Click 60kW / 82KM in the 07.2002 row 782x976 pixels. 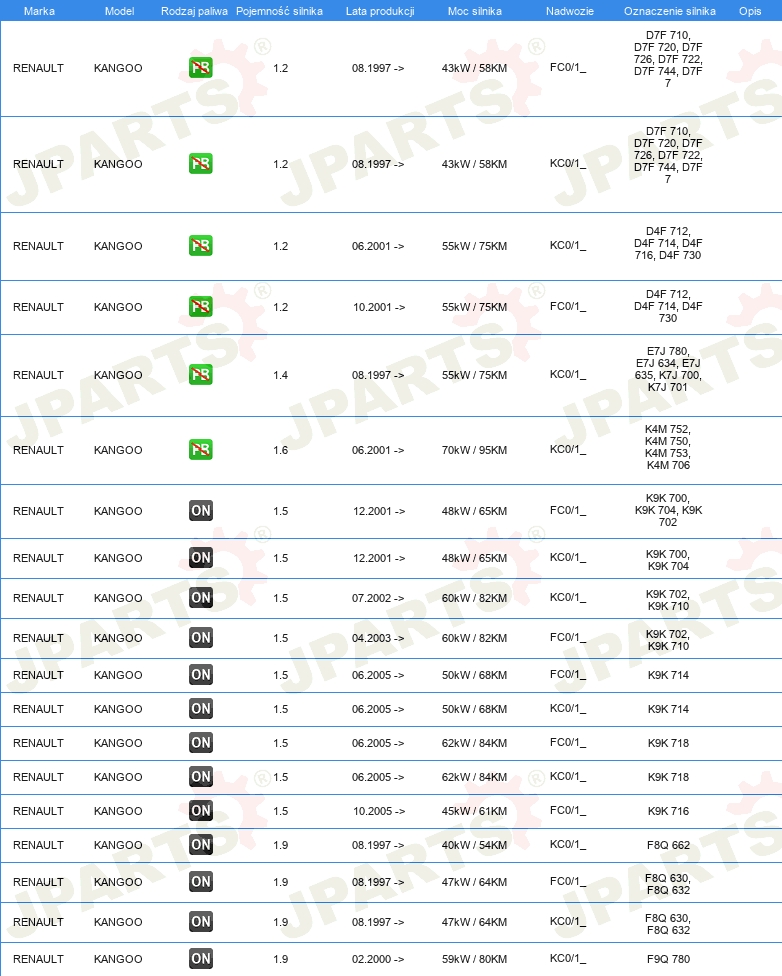pos(474,598)
